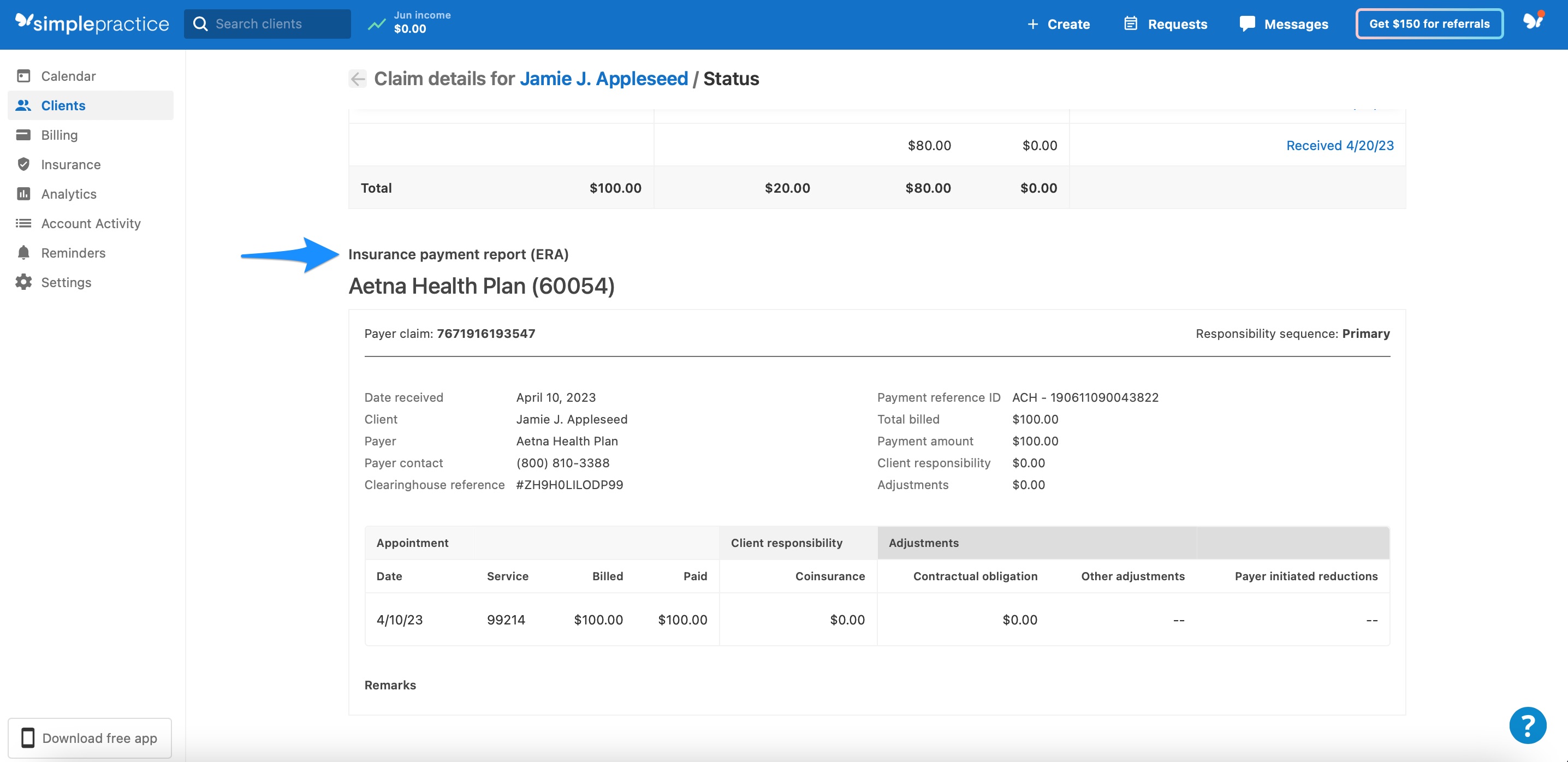Open Account Activity

click(x=91, y=223)
